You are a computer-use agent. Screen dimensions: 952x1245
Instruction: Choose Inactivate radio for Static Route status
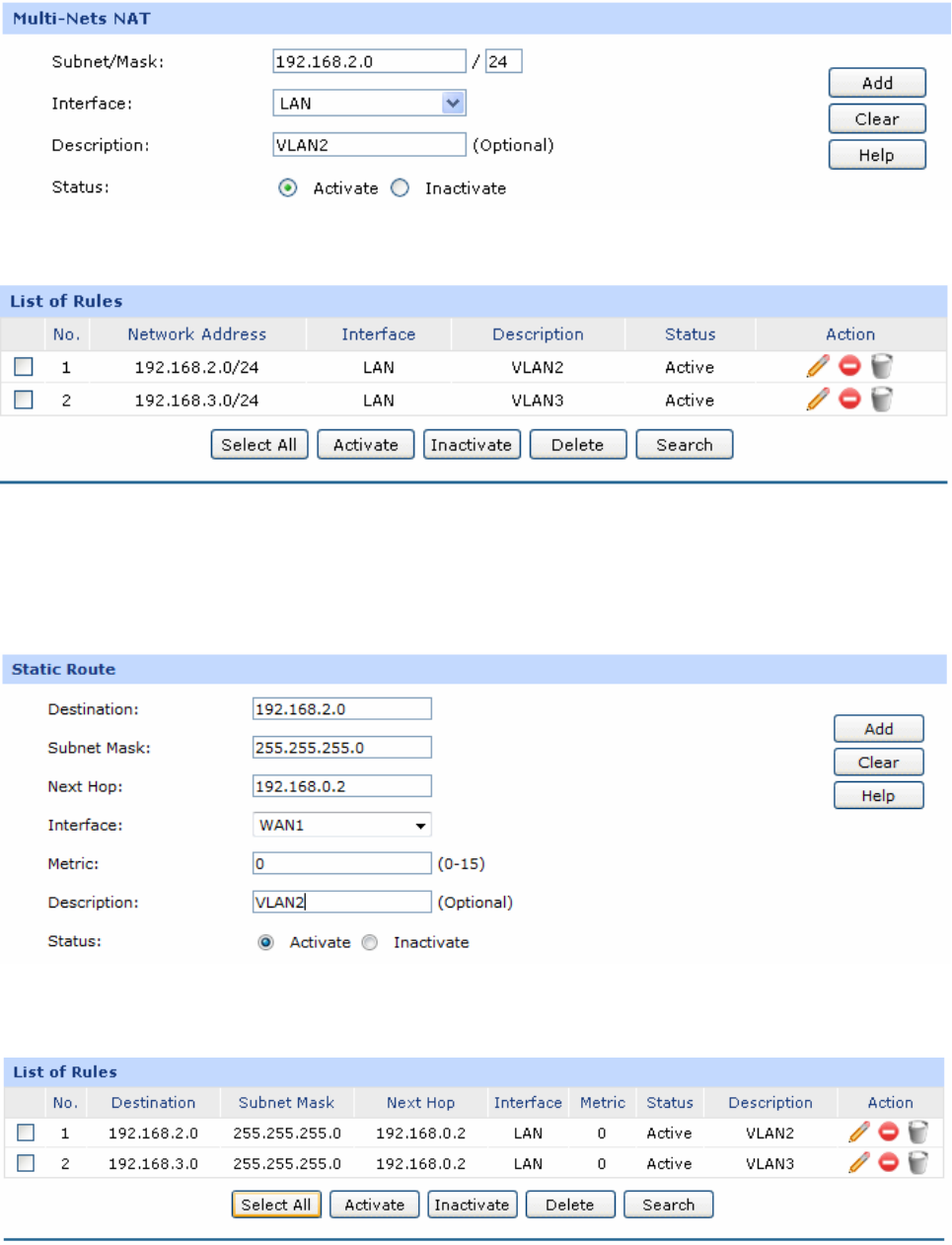[x=370, y=942]
